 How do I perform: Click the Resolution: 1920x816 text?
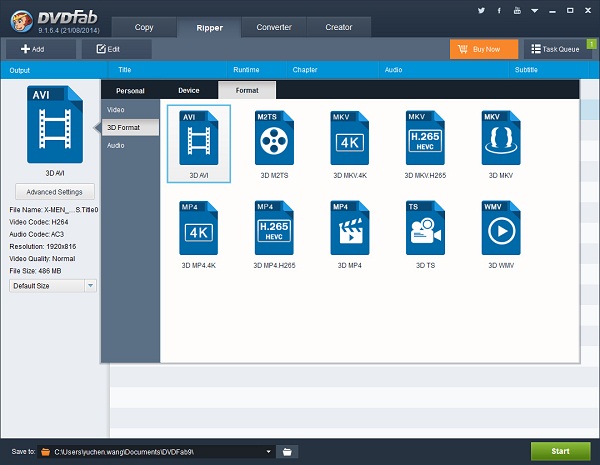coord(42,246)
